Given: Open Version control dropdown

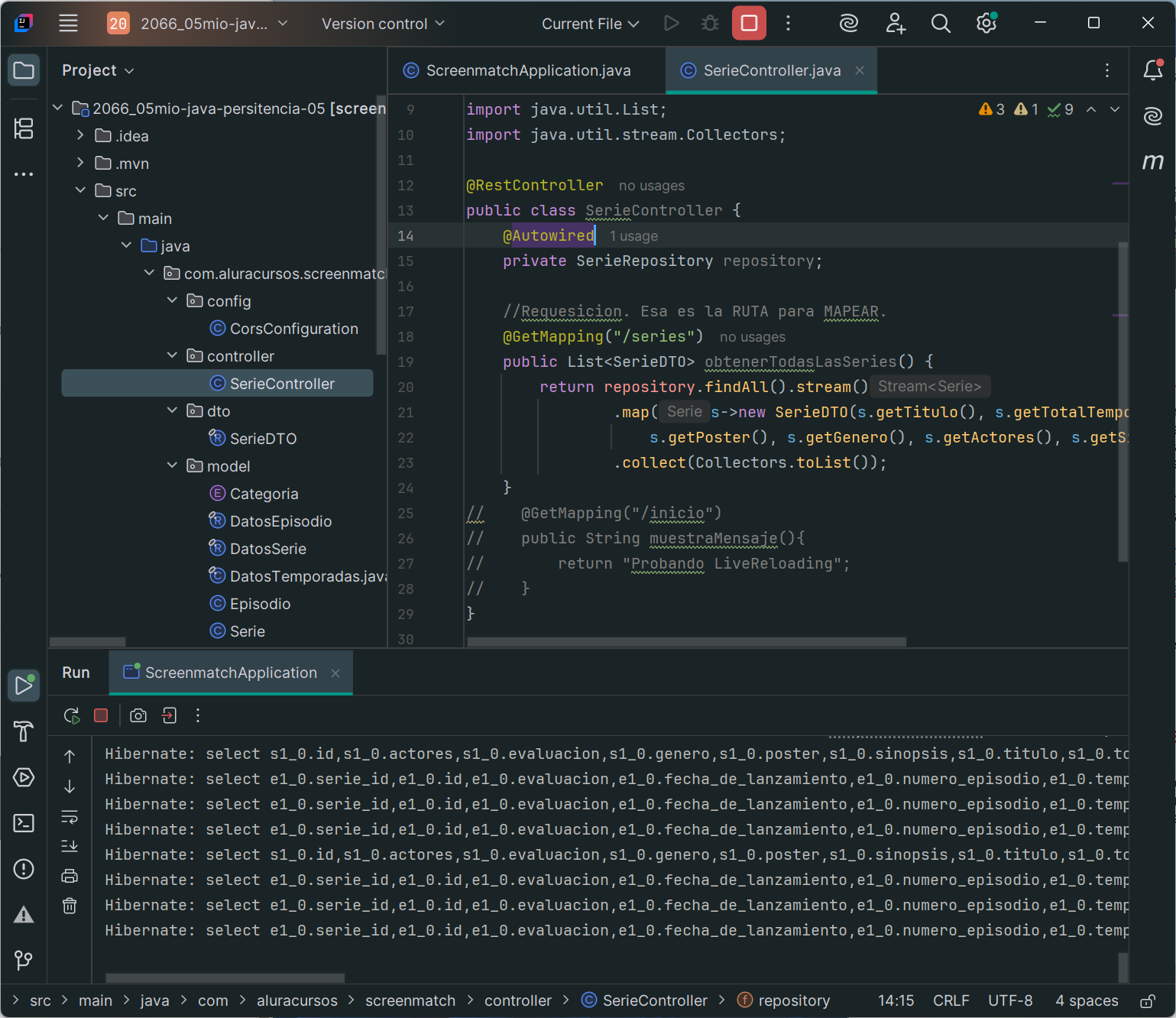Looking at the screenshot, I should 383,23.
